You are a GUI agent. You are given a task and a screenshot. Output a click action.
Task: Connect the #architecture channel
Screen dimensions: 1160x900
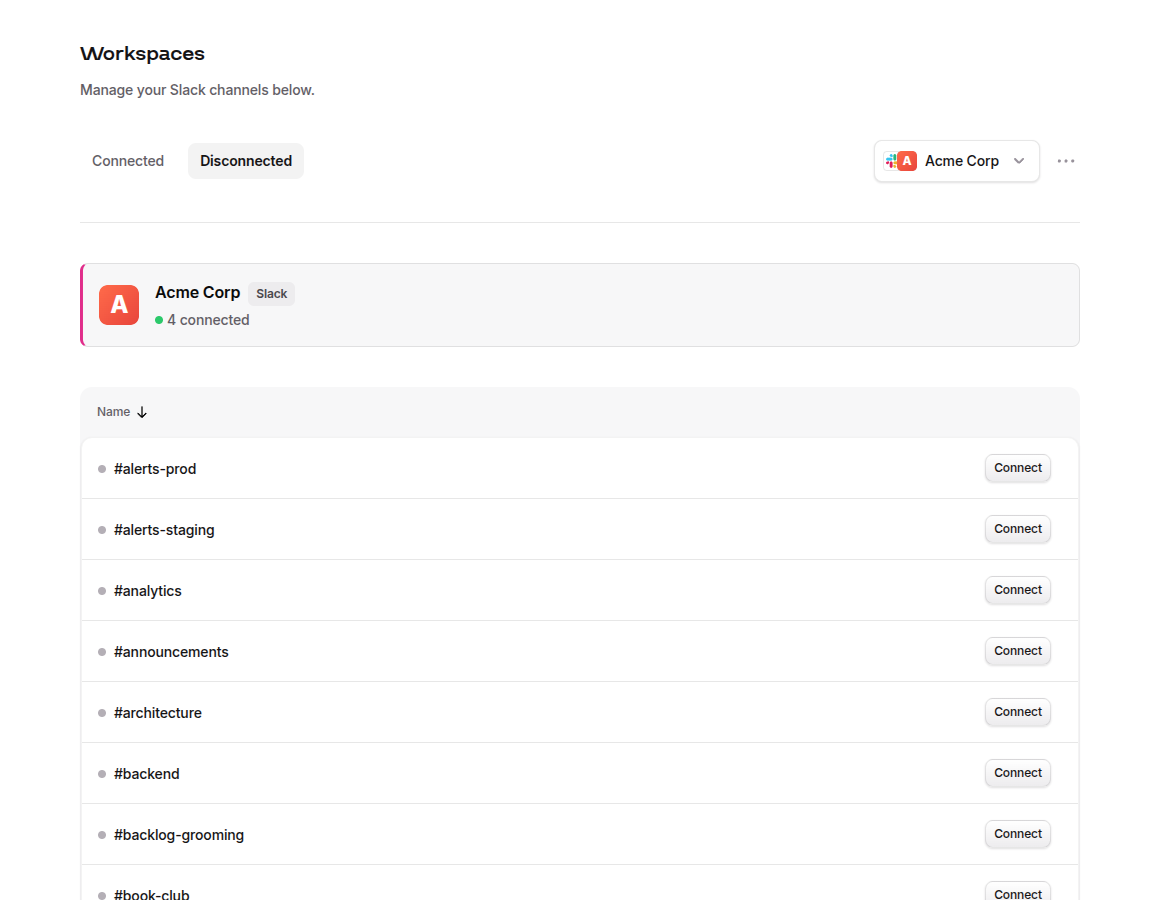[x=1017, y=712]
